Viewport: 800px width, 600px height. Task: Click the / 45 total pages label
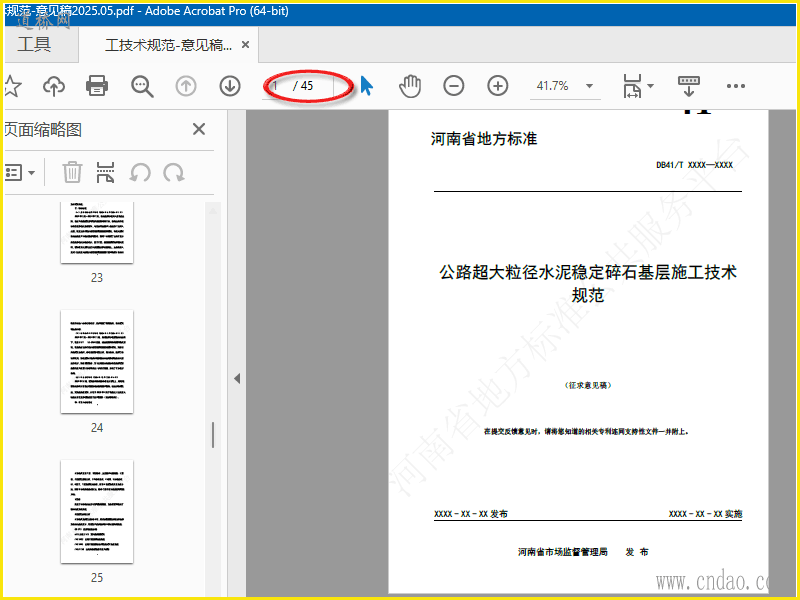[x=303, y=86]
